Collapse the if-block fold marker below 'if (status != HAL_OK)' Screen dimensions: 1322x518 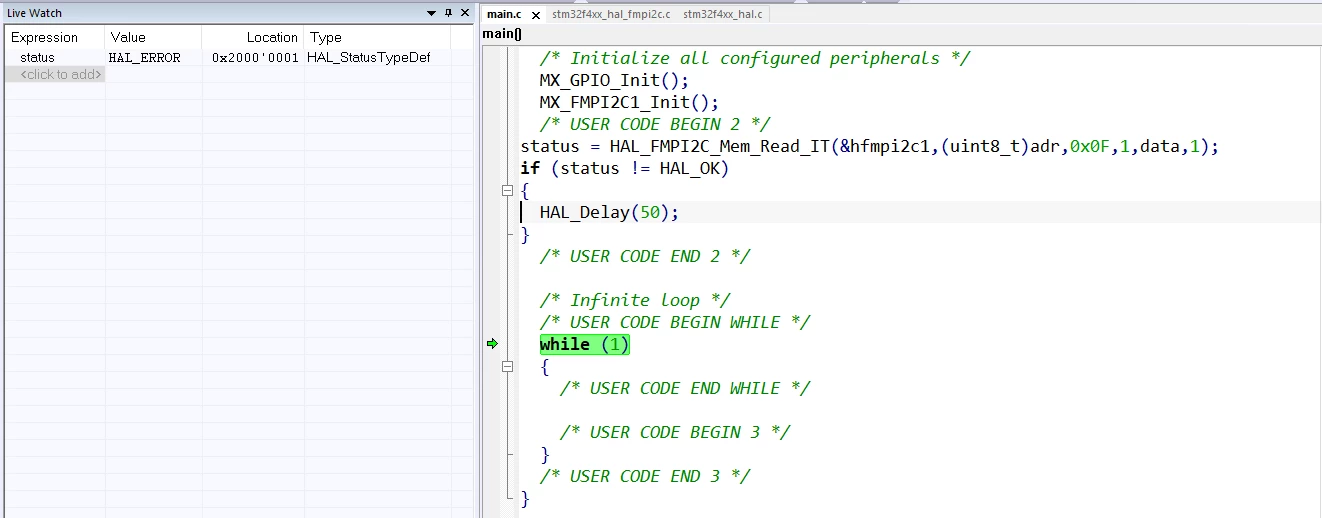click(507, 190)
